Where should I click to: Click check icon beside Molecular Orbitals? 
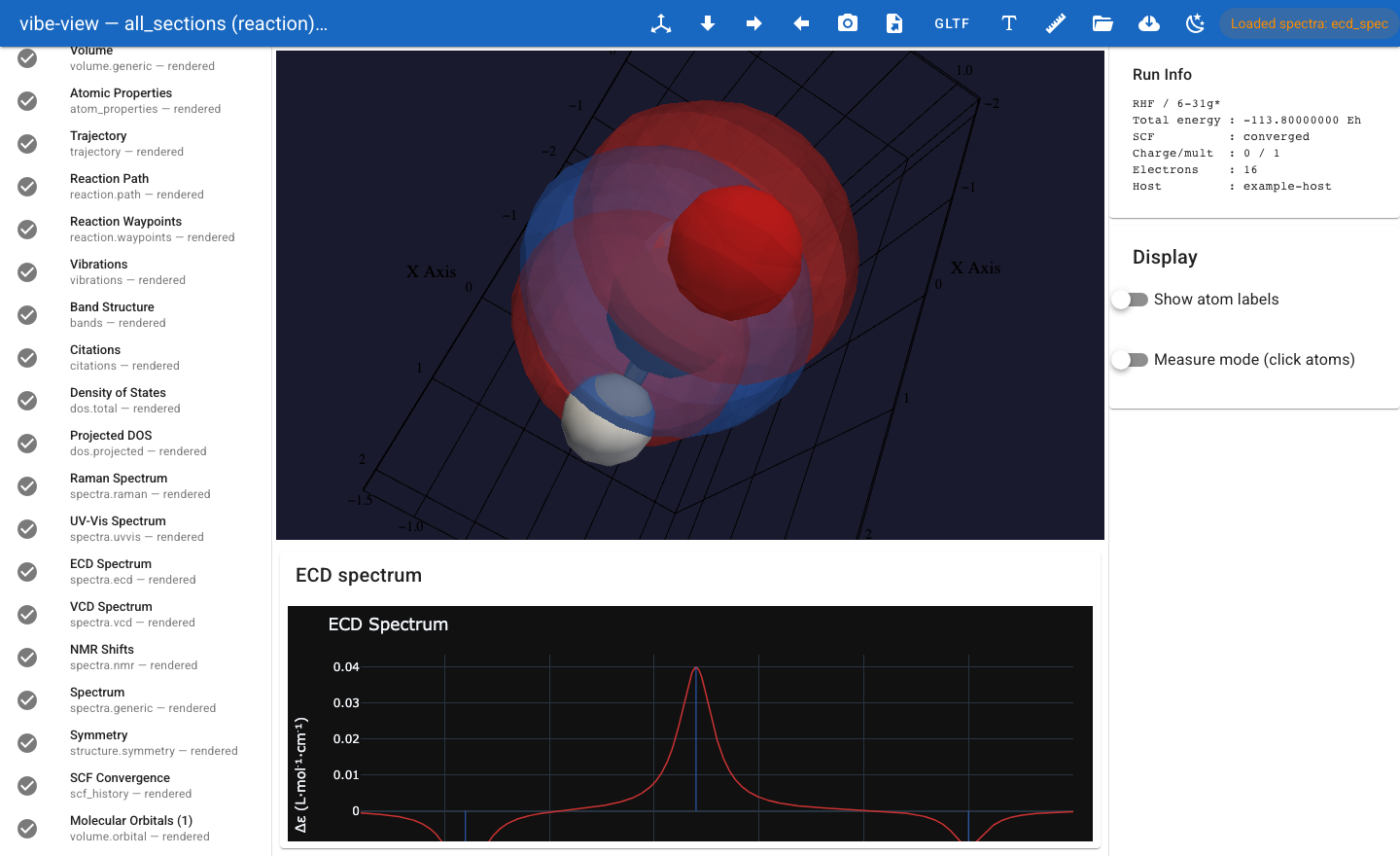(x=27, y=829)
